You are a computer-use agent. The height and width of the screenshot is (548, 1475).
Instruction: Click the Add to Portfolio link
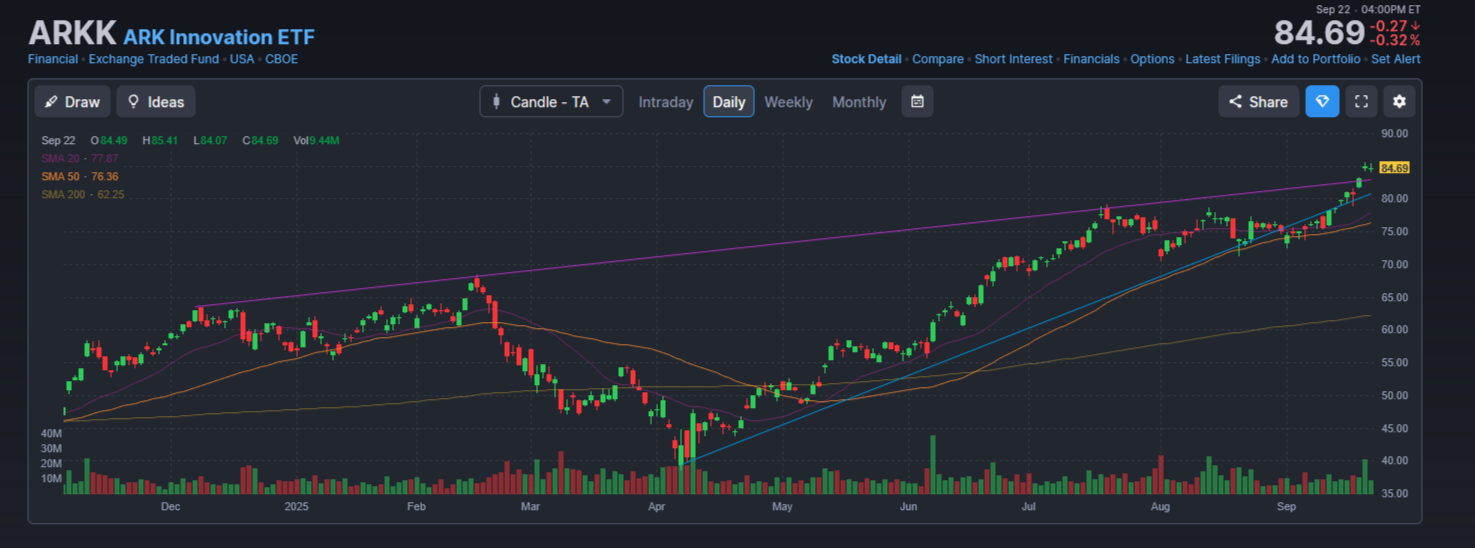pos(1315,59)
